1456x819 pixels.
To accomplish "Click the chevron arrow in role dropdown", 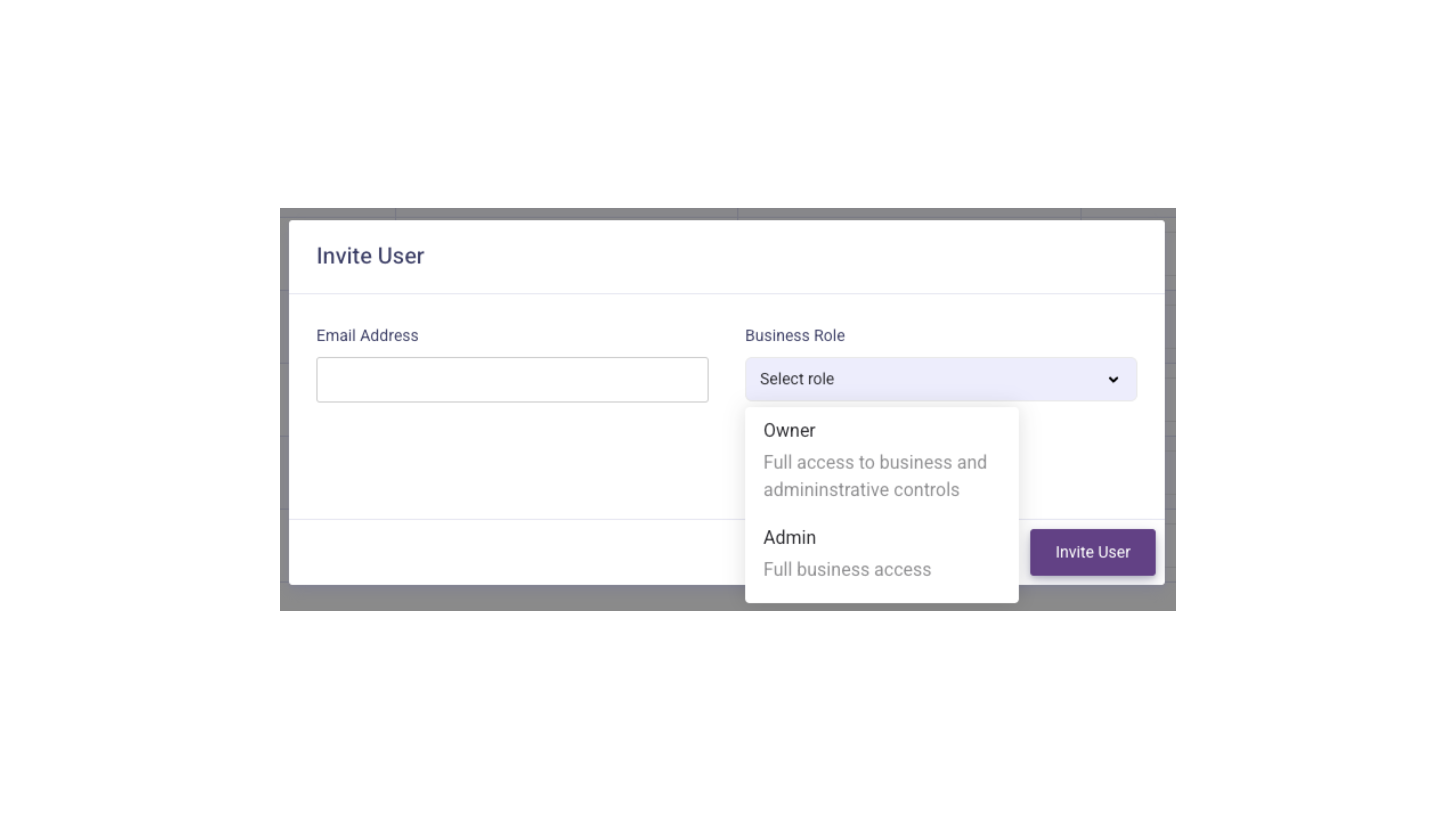I will tap(1113, 379).
